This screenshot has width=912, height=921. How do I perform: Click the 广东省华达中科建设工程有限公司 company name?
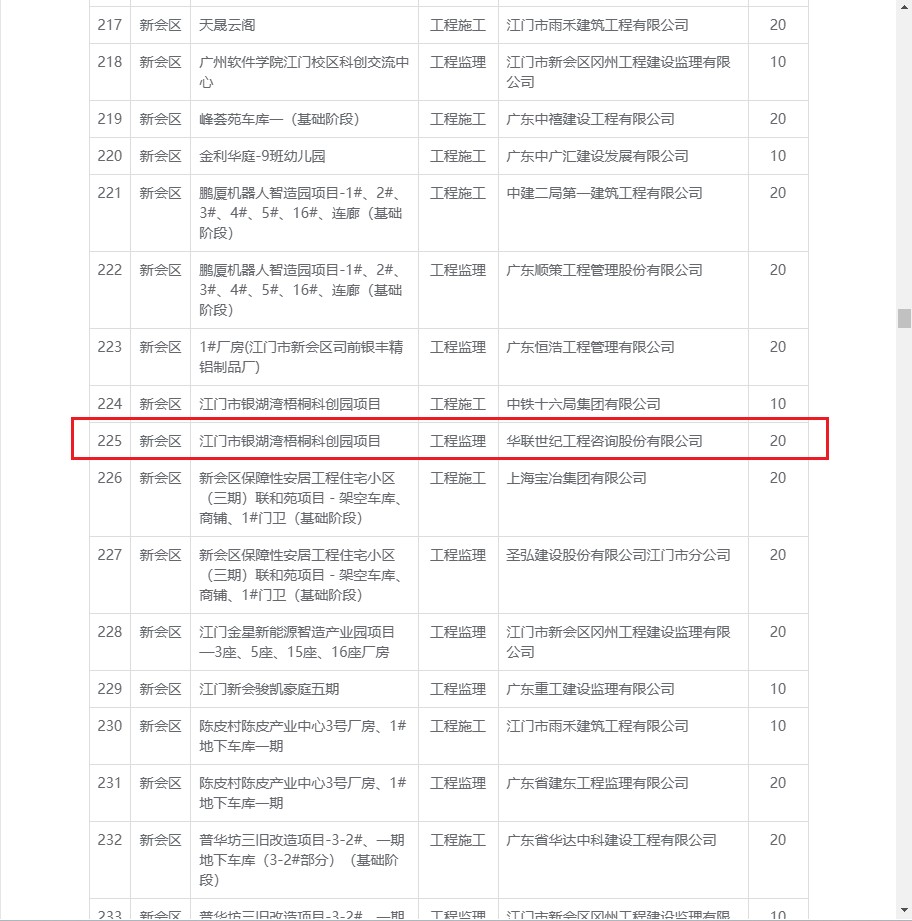coord(611,840)
